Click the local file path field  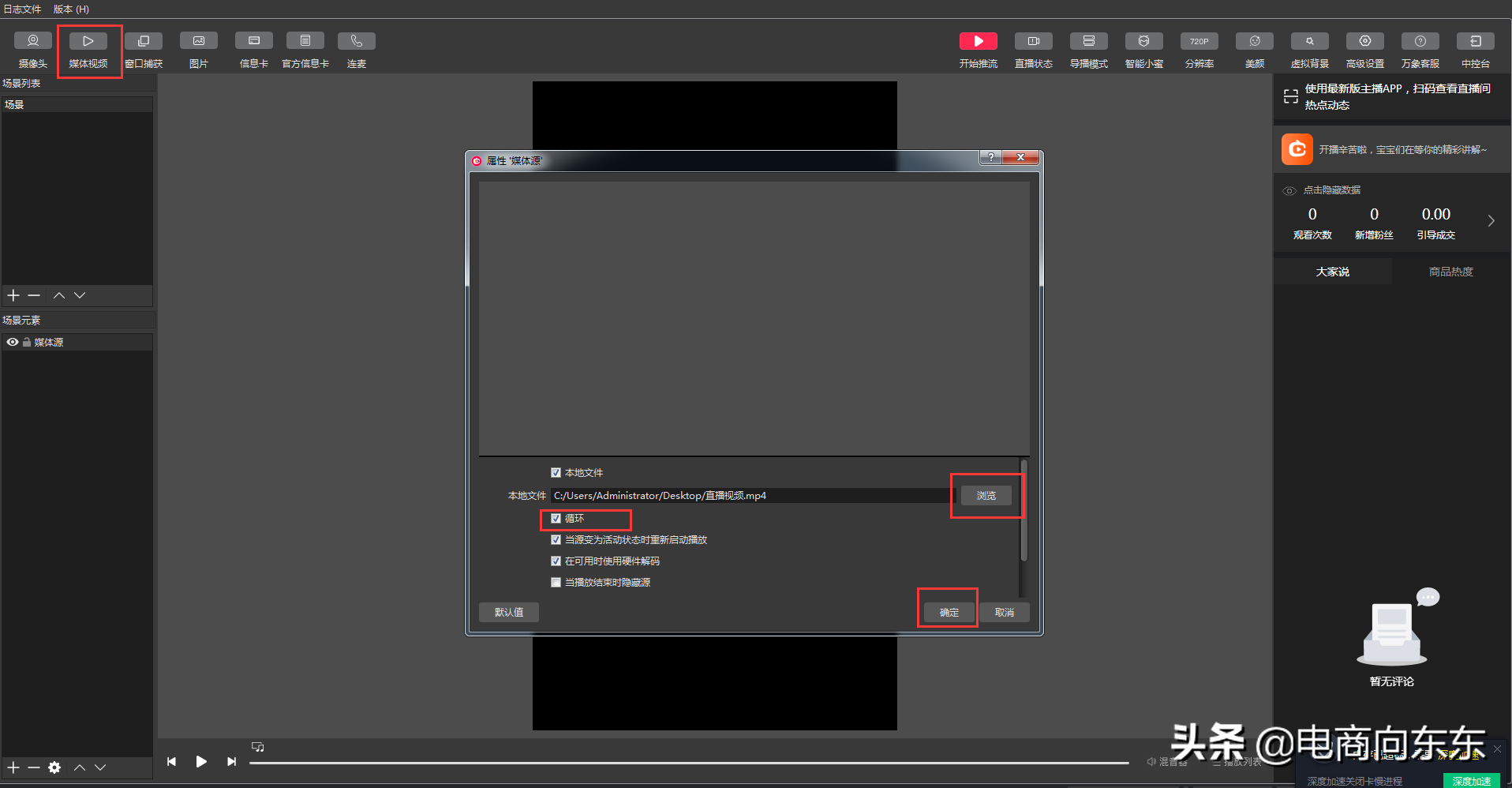(753, 495)
